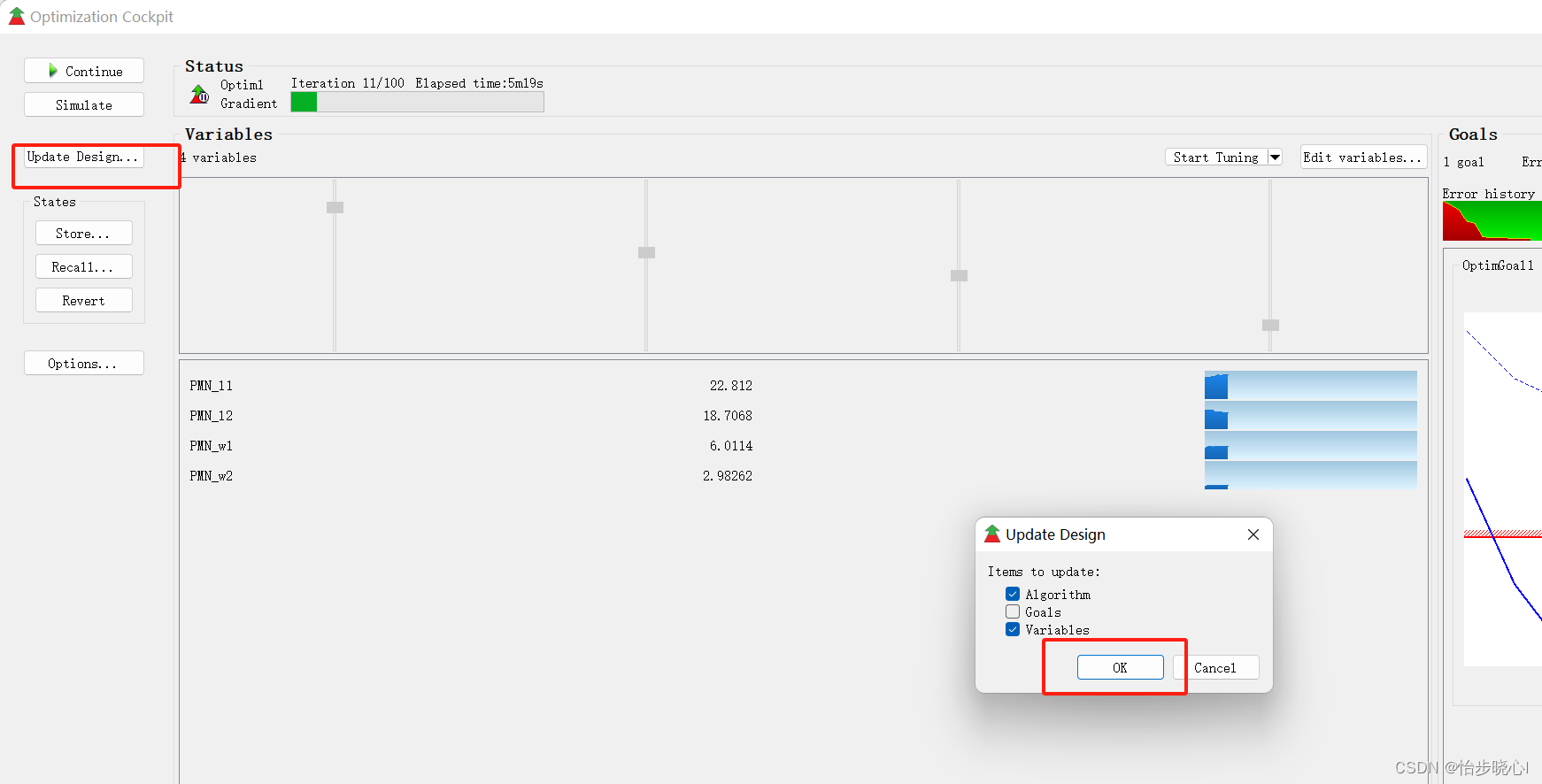Click the Optimization Cockpit title icon
The image size is (1542, 784).
[x=17, y=16]
